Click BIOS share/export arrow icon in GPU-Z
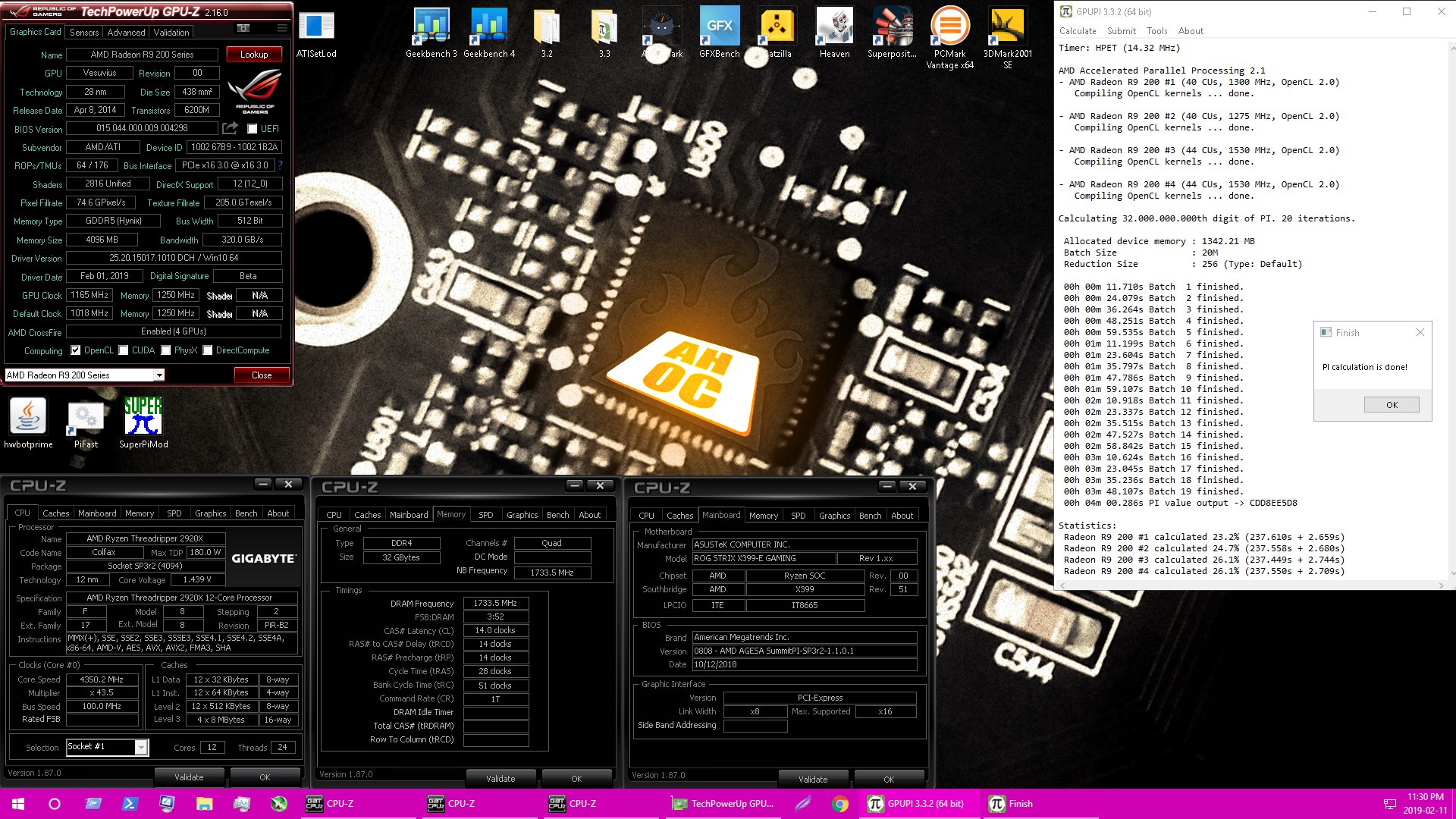 click(x=230, y=128)
